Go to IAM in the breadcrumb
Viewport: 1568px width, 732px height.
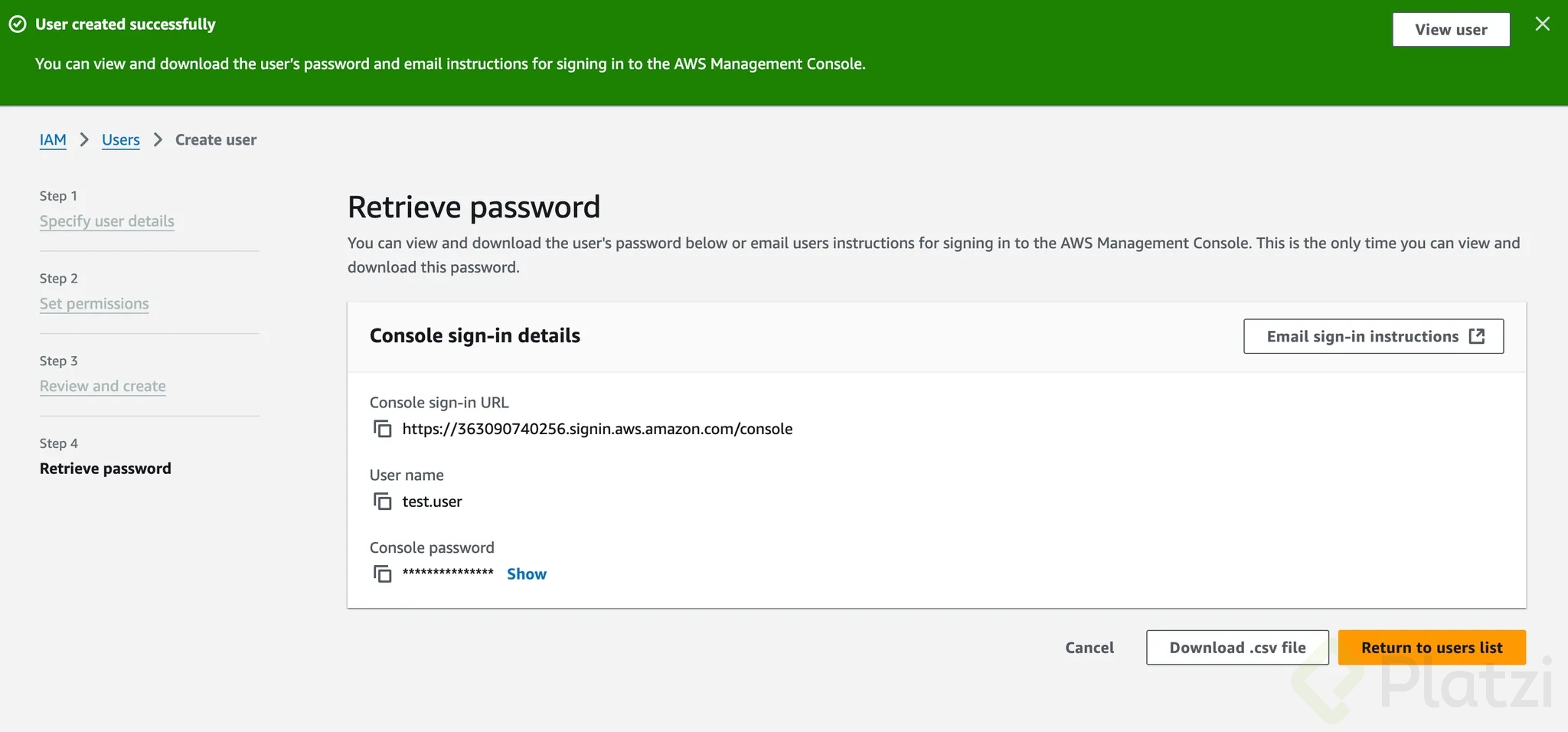[x=53, y=140]
